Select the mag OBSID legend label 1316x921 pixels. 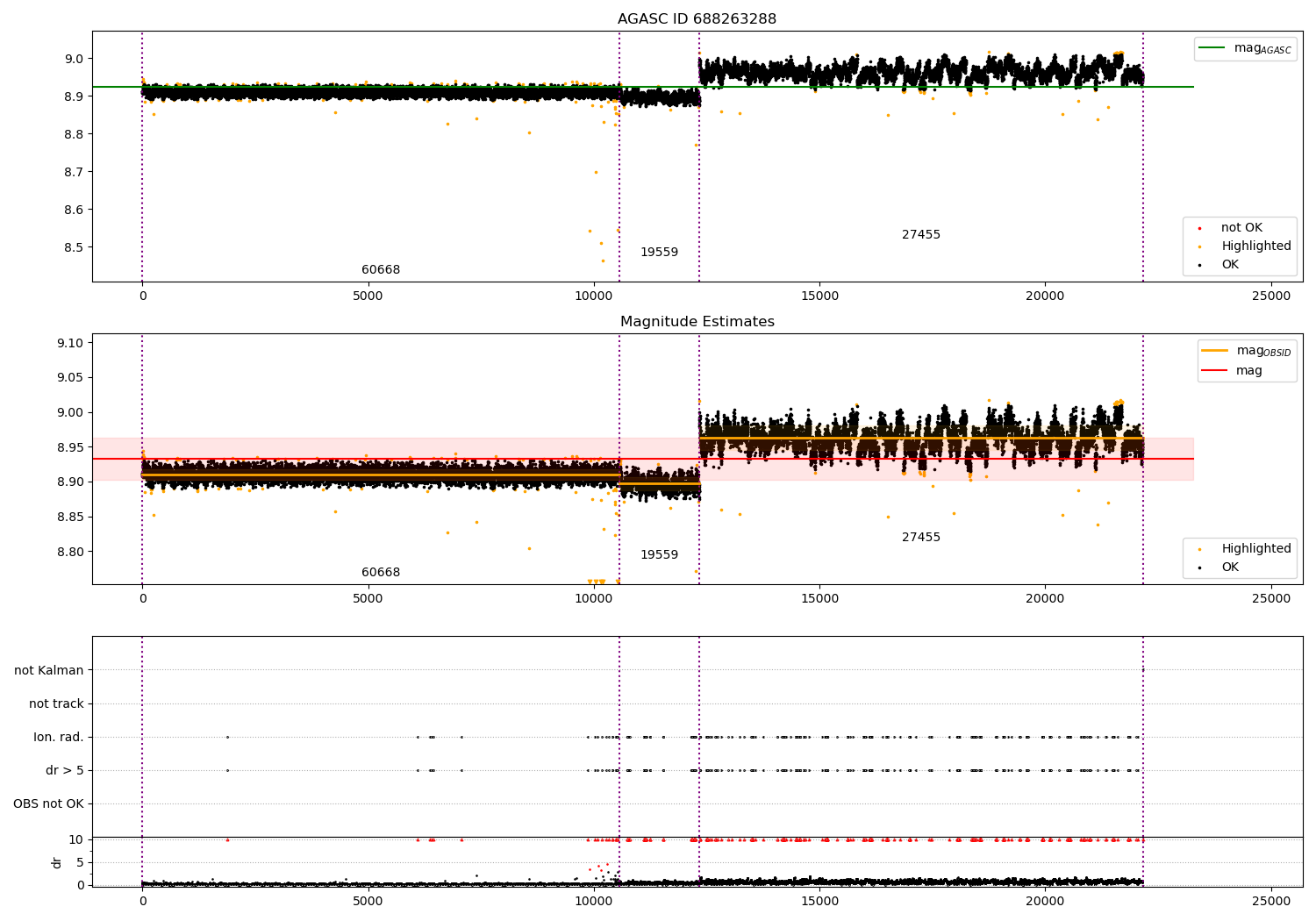coord(1264,351)
